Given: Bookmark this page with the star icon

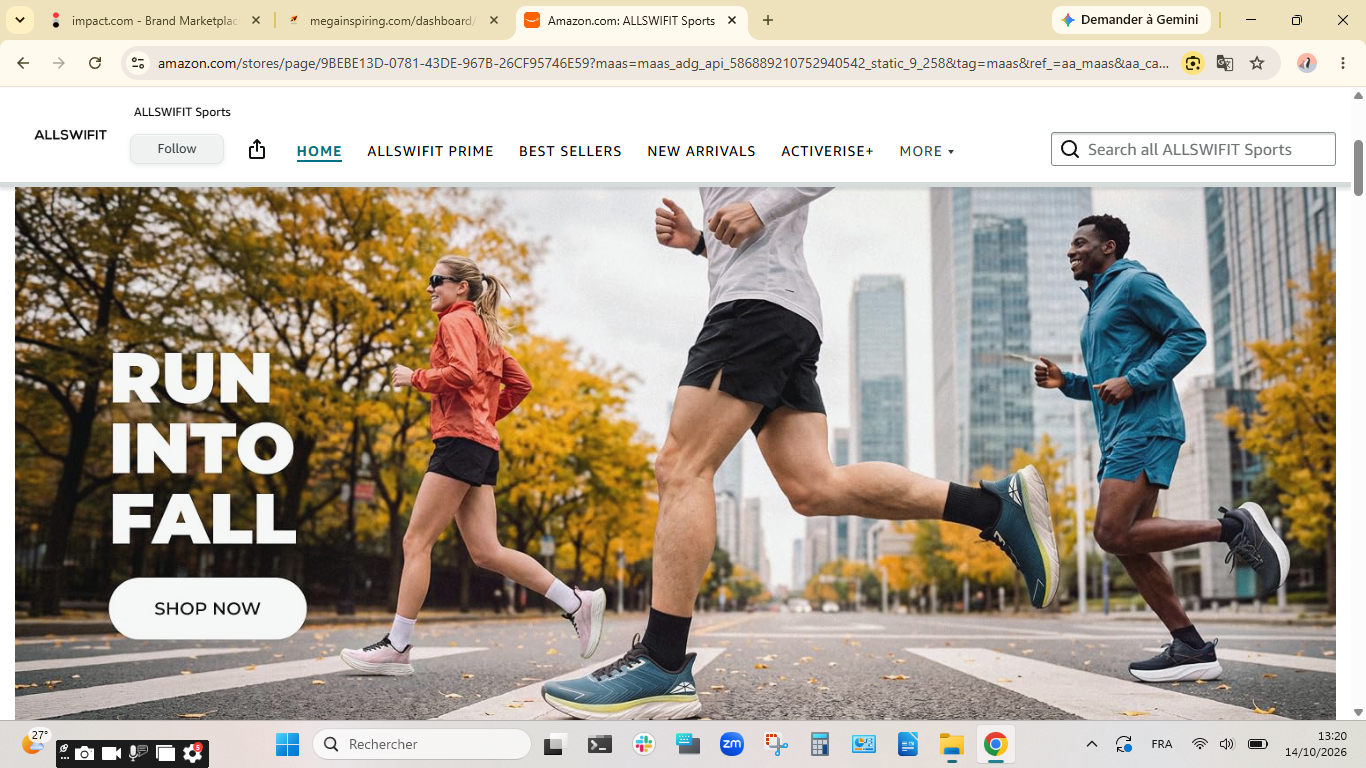Looking at the screenshot, I should tap(1257, 63).
